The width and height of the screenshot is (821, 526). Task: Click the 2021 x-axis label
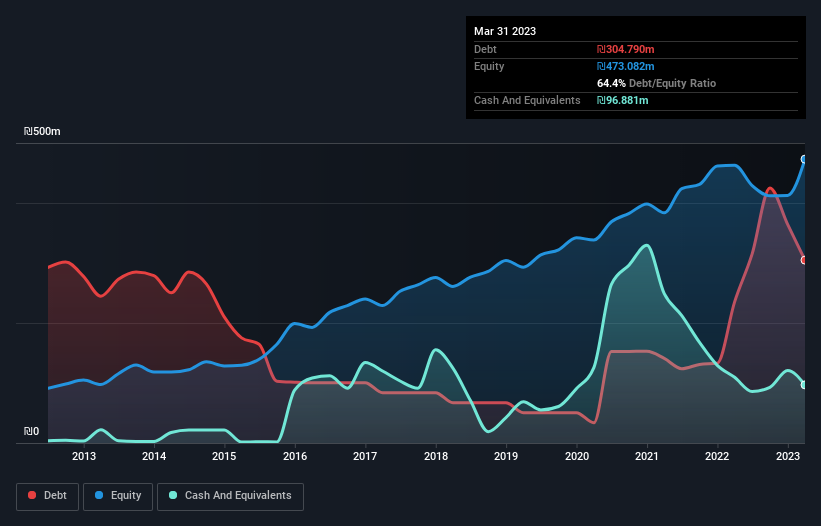coord(647,456)
